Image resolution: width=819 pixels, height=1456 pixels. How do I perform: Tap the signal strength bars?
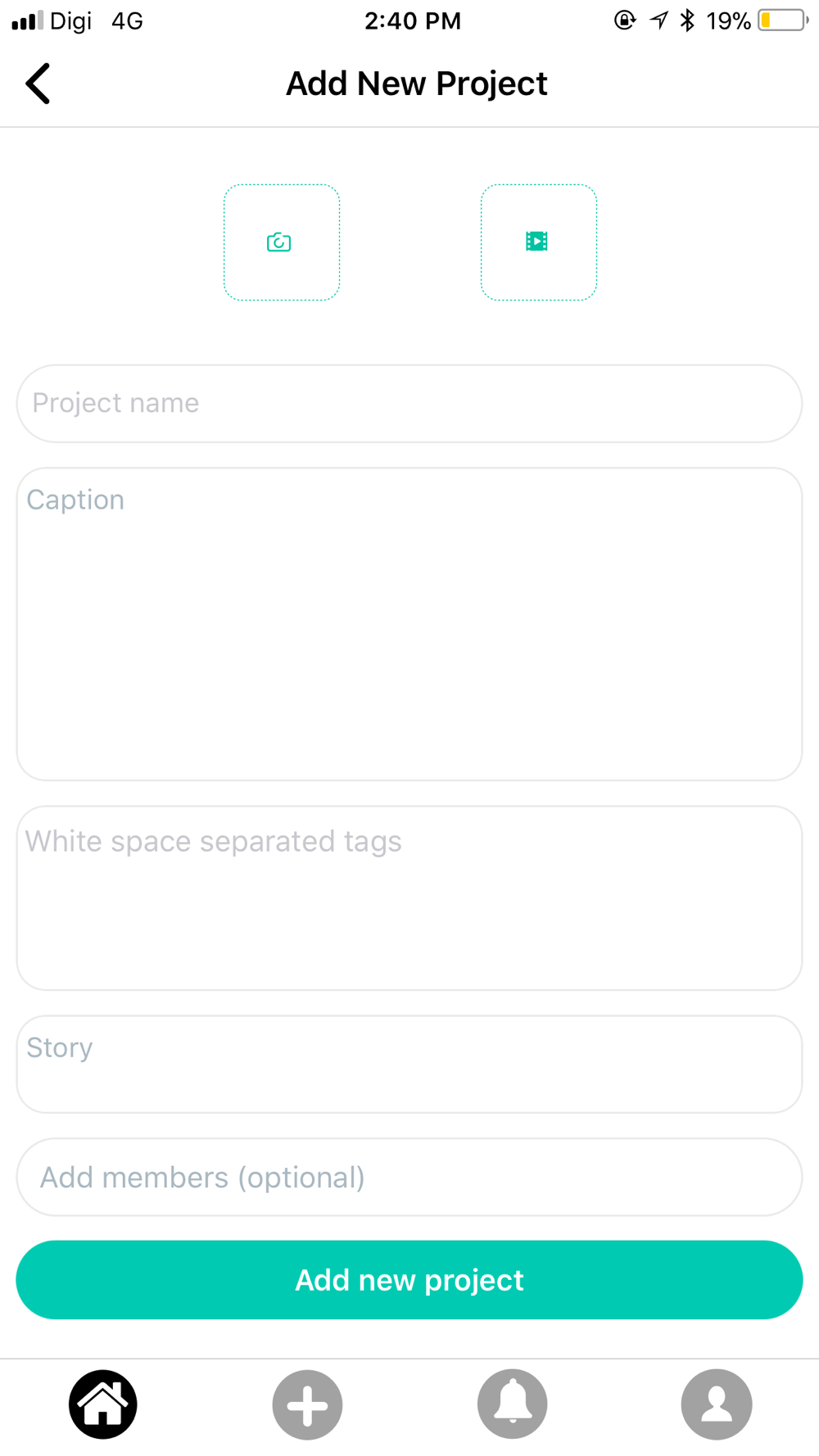[x=27, y=20]
